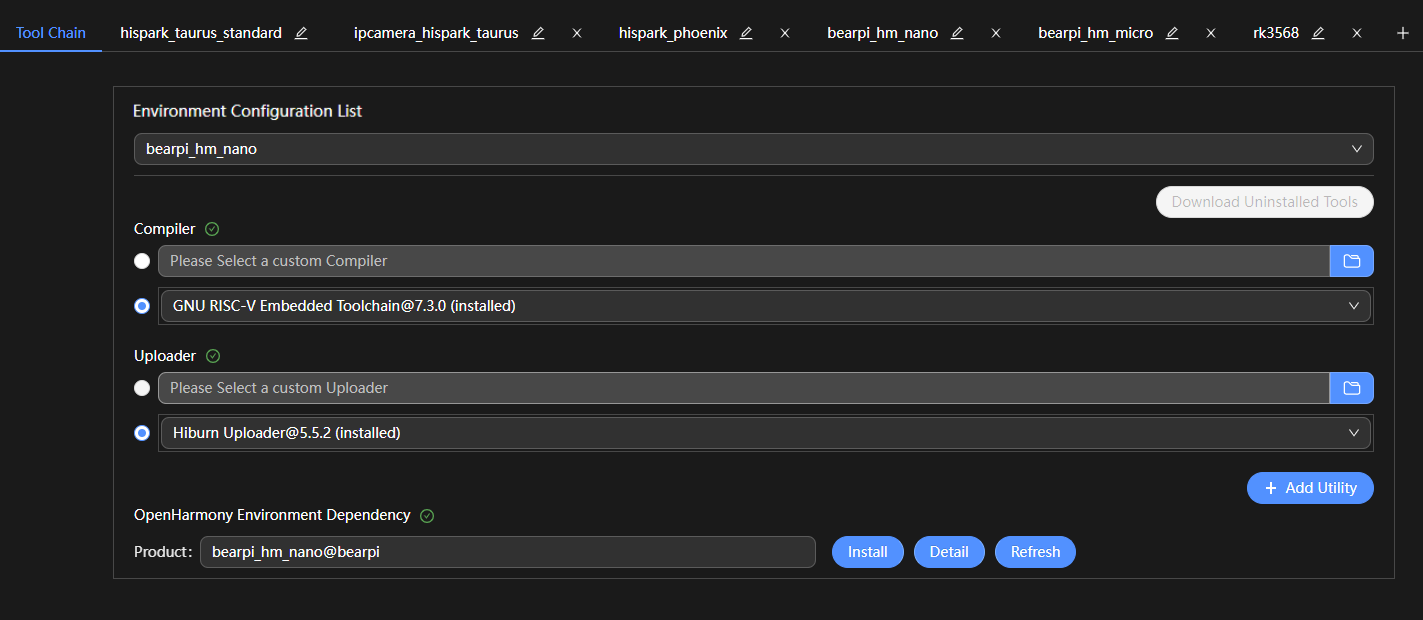Select the custom Uploader radio button
The height and width of the screenshot is (620, 1423).
(x=142, y=388)
